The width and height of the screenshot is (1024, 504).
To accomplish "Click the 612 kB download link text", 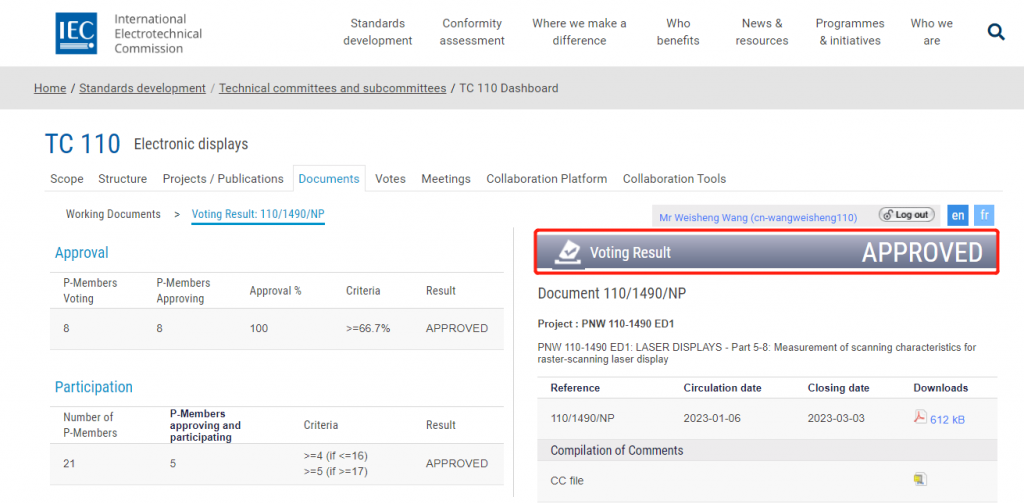I will tap(947, 420).
